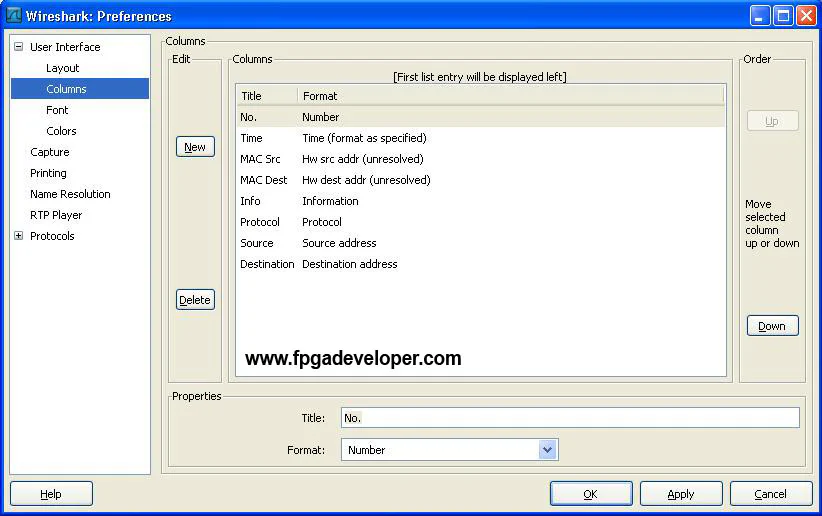Select Layout in the preferences tree
This screenshot has height=516, width=822.
click(62, 68)
